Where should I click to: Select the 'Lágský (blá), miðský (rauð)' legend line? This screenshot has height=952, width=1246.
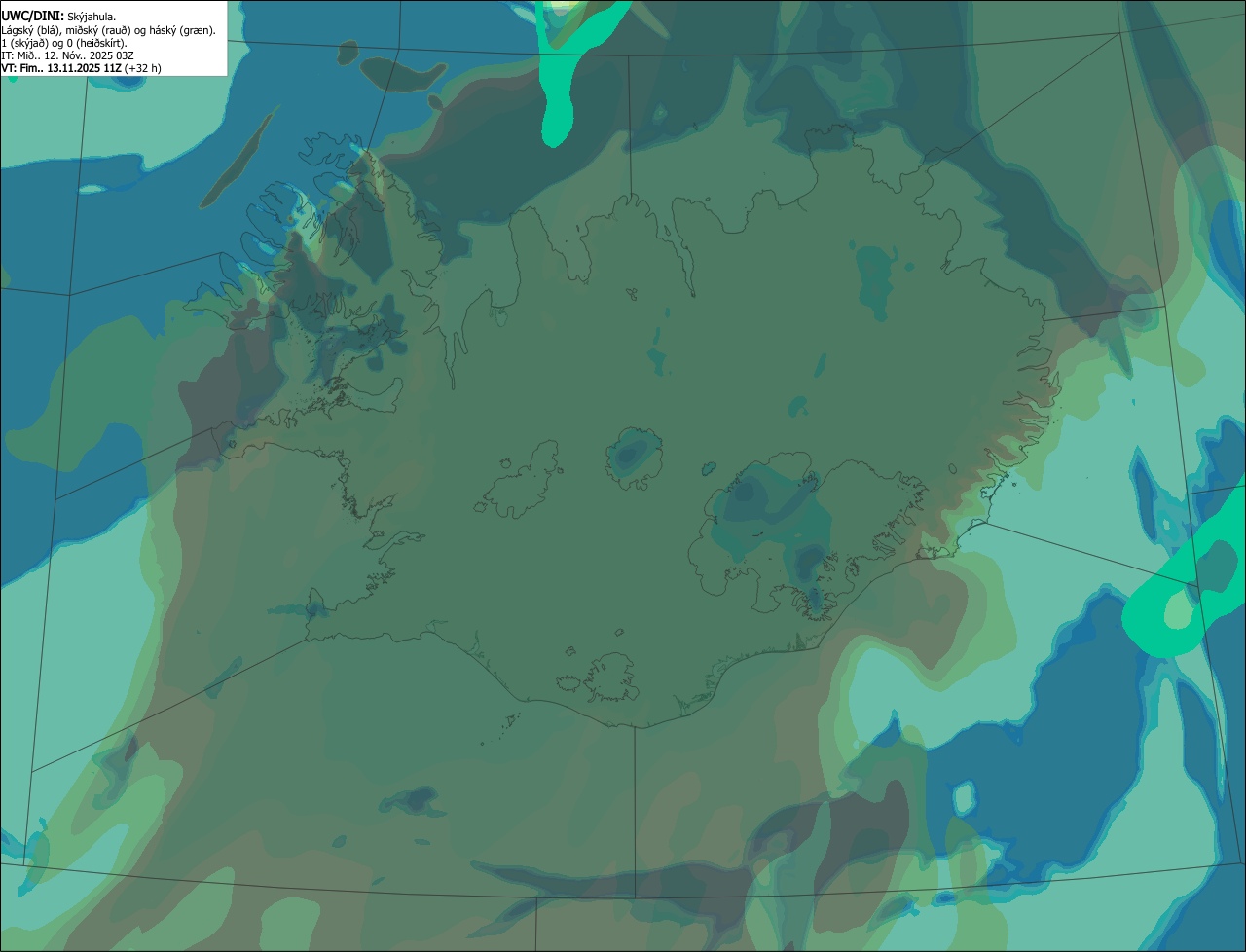[109, 29]
